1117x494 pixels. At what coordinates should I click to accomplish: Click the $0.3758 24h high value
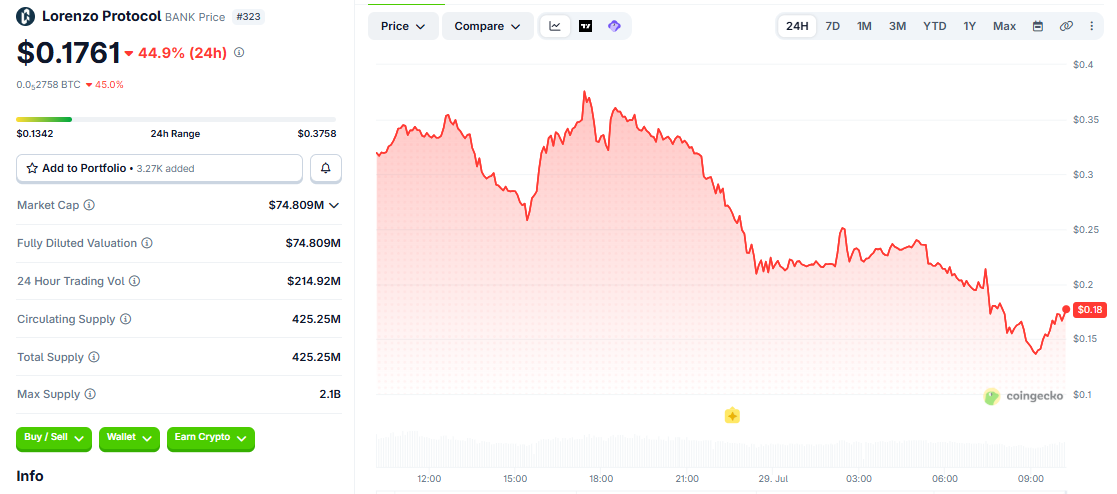[317, 133]
